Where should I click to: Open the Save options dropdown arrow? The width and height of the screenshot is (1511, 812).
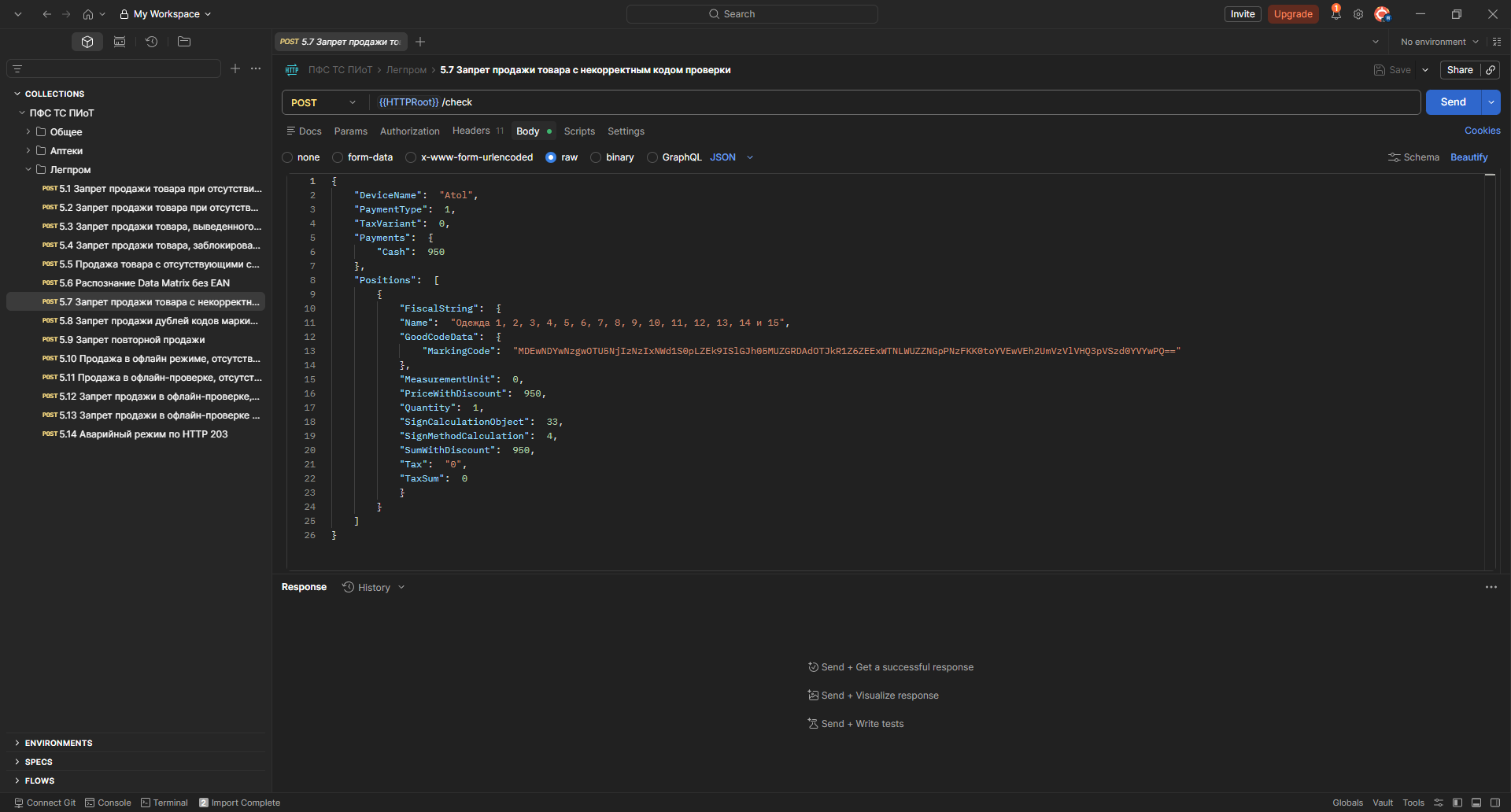coord(1425,70)
